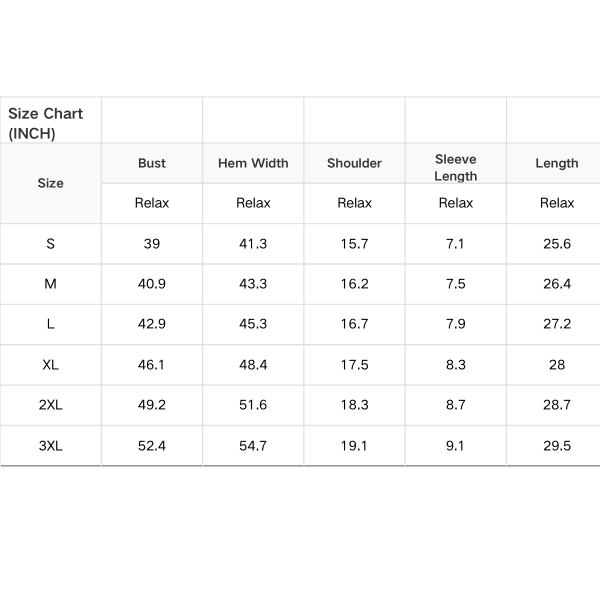Viewport: 600px width, 600px height.
Task: Click hem width value 48.4 for XL
Action: point(253,365)
